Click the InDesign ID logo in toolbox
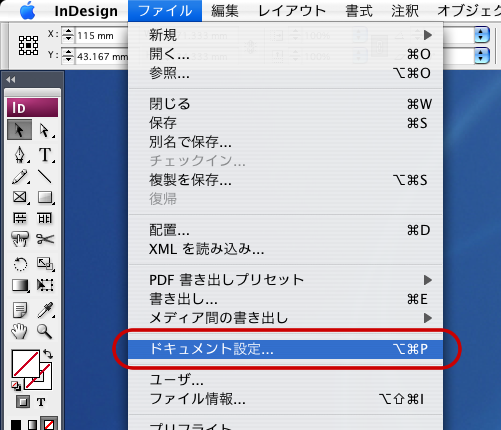The width and height of the screenshot is (501, 430). pos(32,107)
